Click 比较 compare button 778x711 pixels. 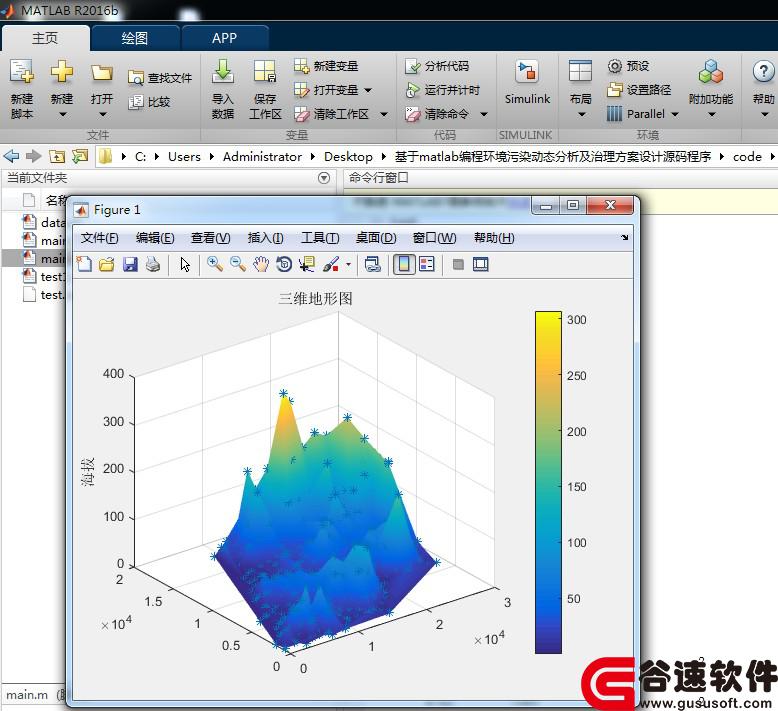click(x=149, y=102)
